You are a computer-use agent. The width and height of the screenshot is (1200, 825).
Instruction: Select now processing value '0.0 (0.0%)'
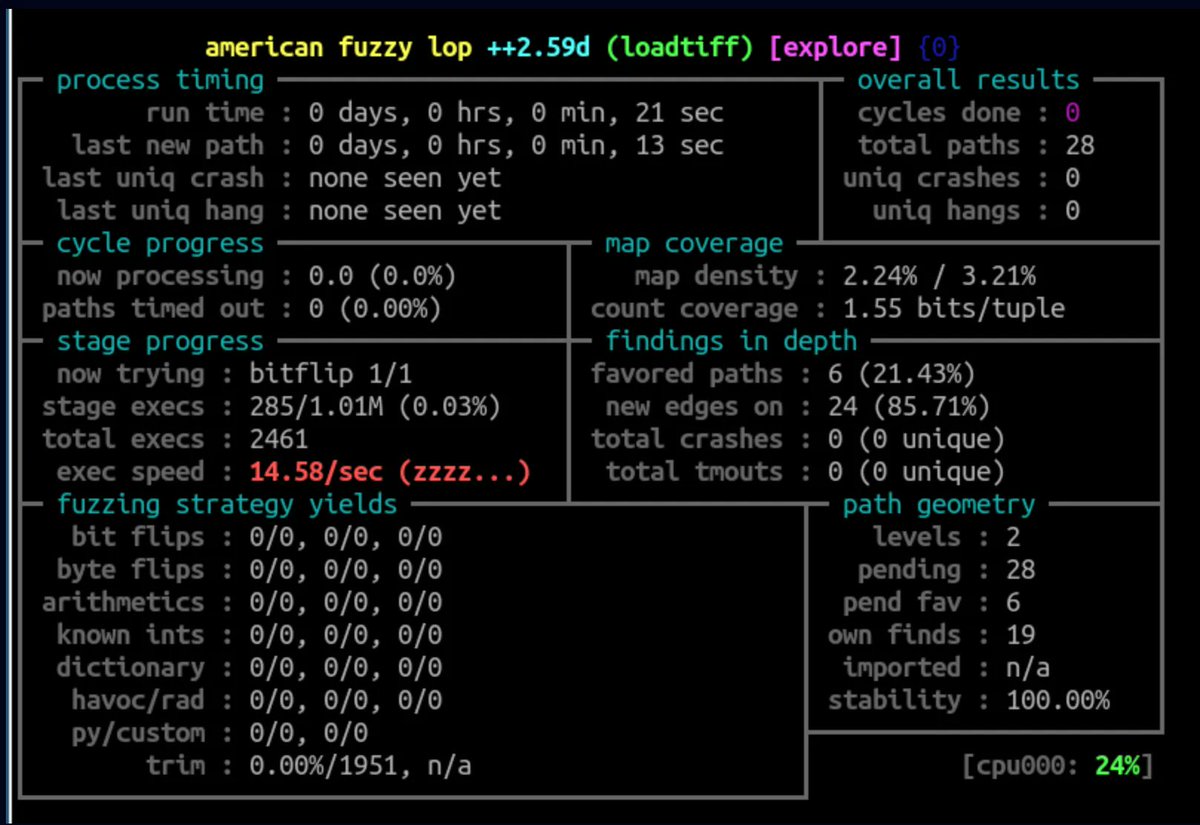pos(382,277)
